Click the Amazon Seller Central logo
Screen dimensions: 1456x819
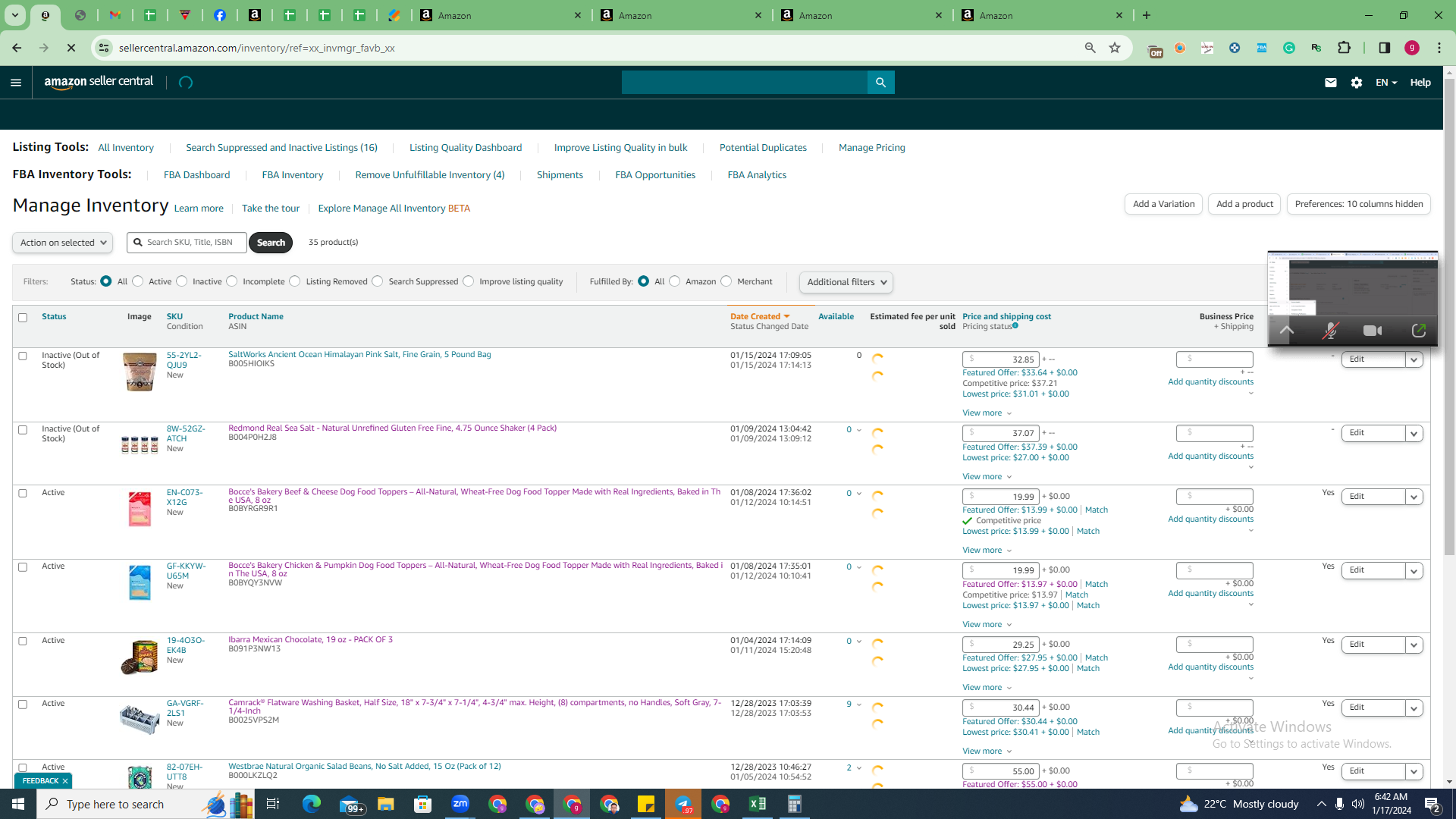coord(99,82)
